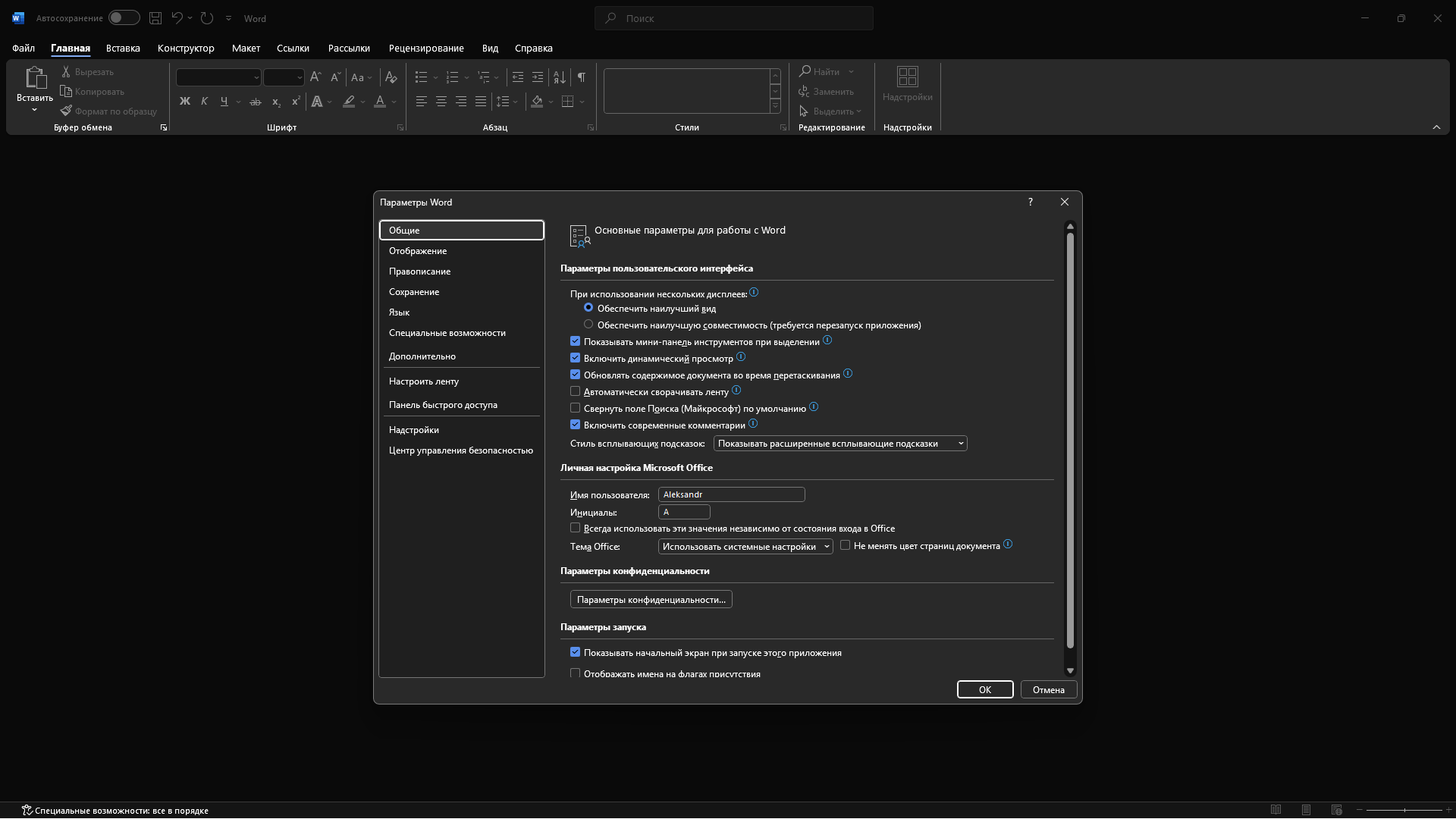Image resolution: width=1456 pixels, height=819 pixels.
Task: Collapse the ribbon with chevron arrow
Action: coord(1436,127)
